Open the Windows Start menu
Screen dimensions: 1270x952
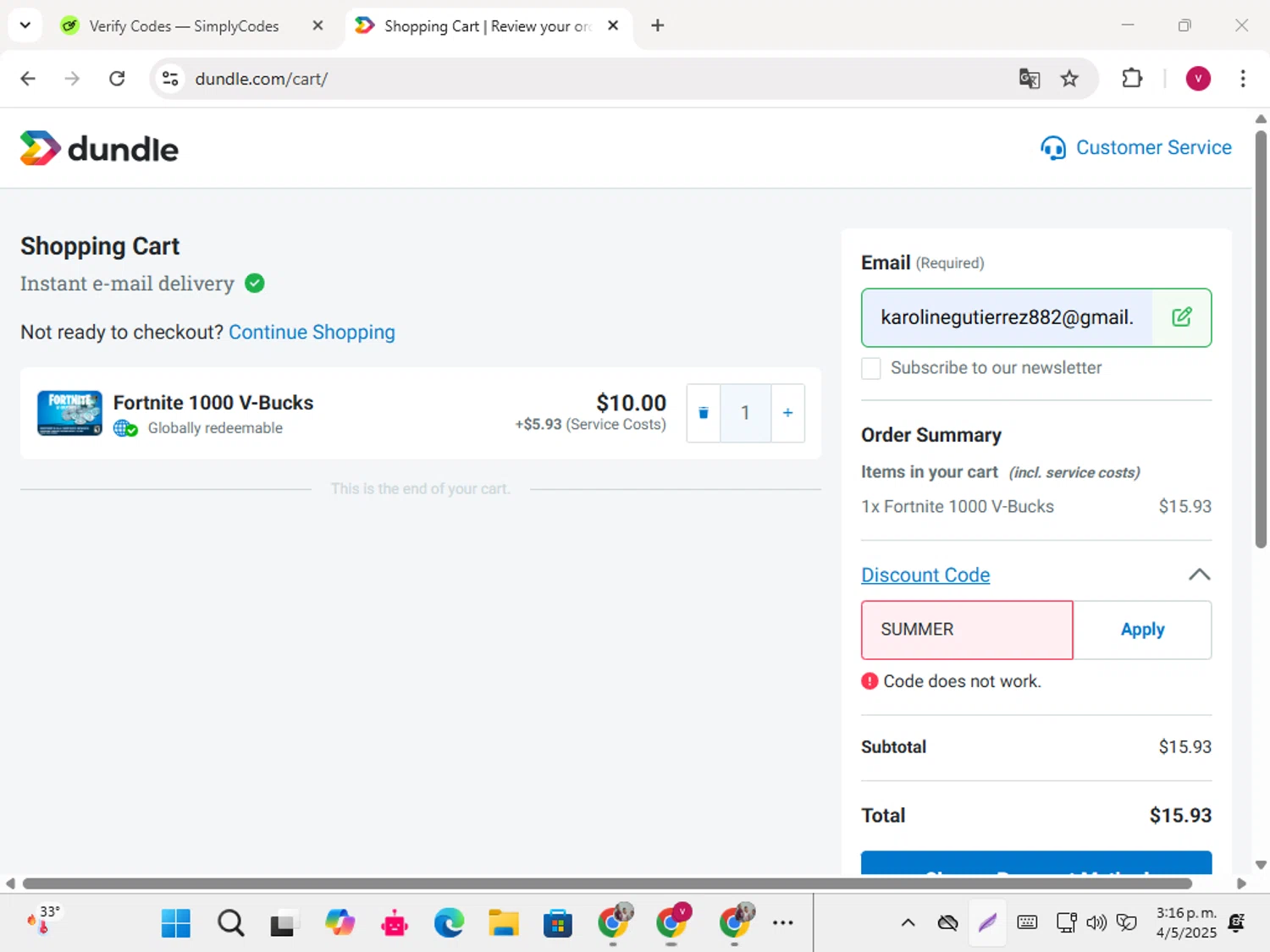point(176,923)
